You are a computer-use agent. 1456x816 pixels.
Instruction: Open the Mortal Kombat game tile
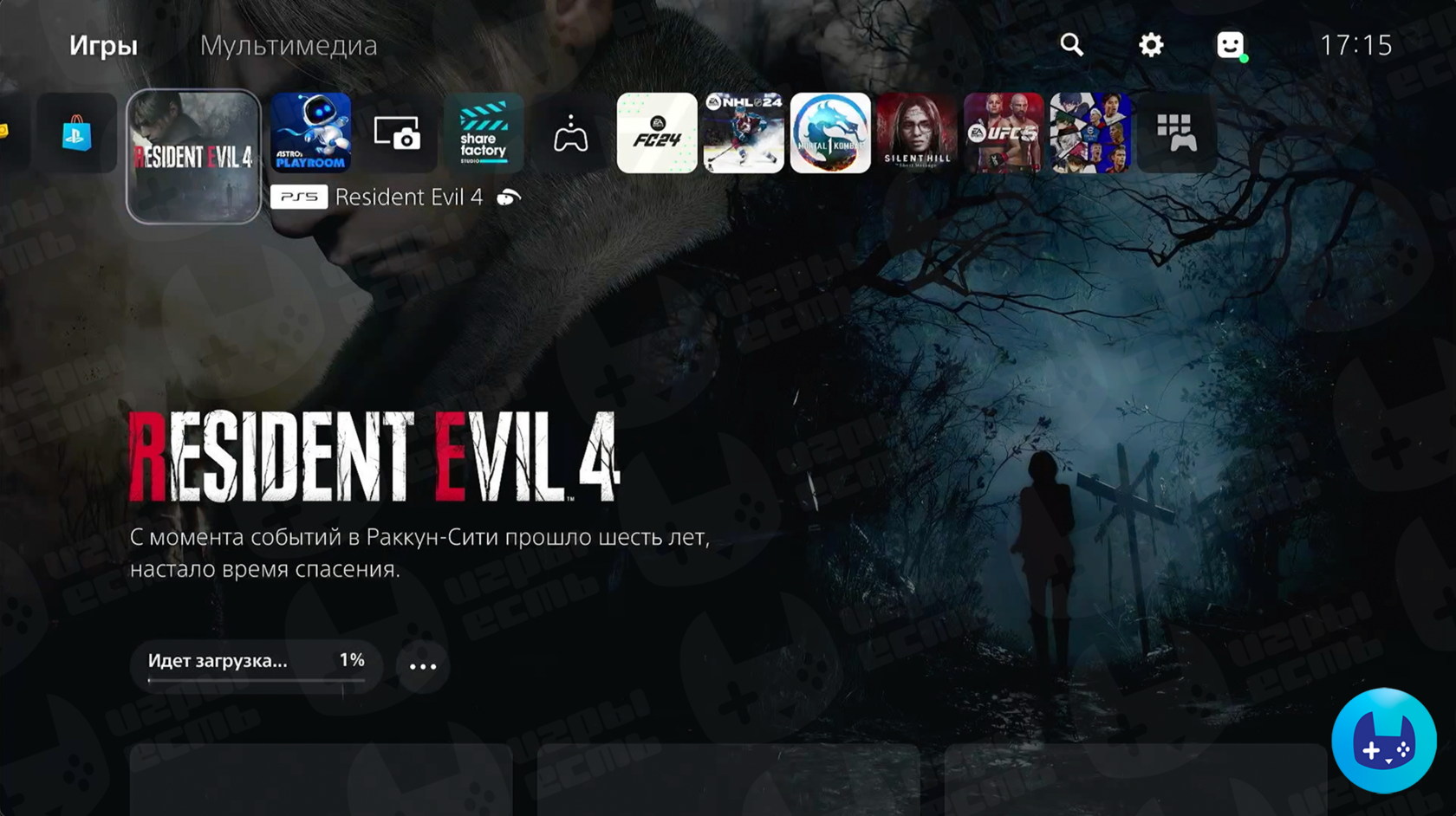pyautogui.click(x=830, y=133)
